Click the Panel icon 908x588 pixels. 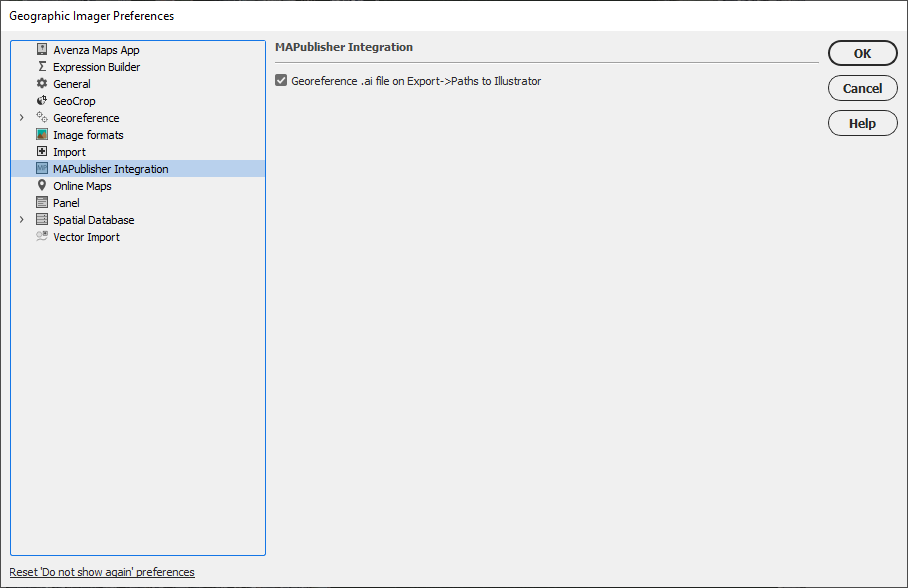tap(42, 202)
